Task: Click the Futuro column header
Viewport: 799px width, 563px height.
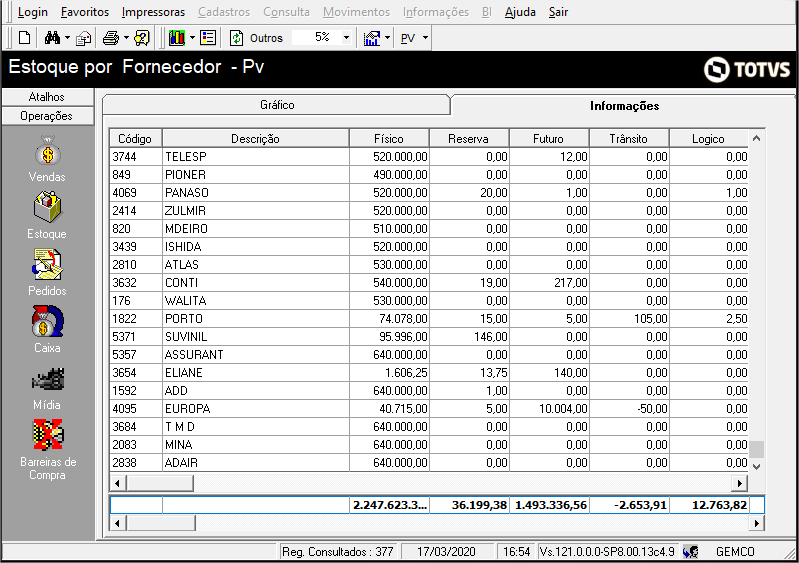Action: (x=549, y=139)
